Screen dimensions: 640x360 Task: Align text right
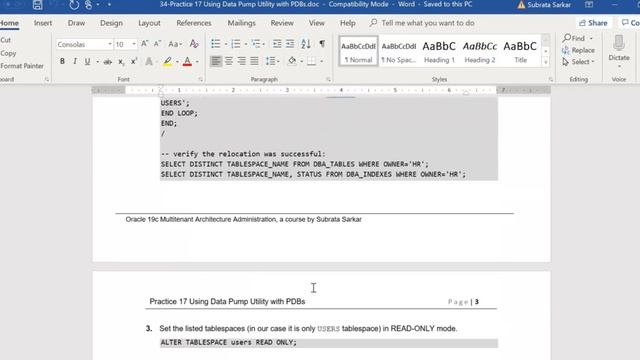coord(242,61)
